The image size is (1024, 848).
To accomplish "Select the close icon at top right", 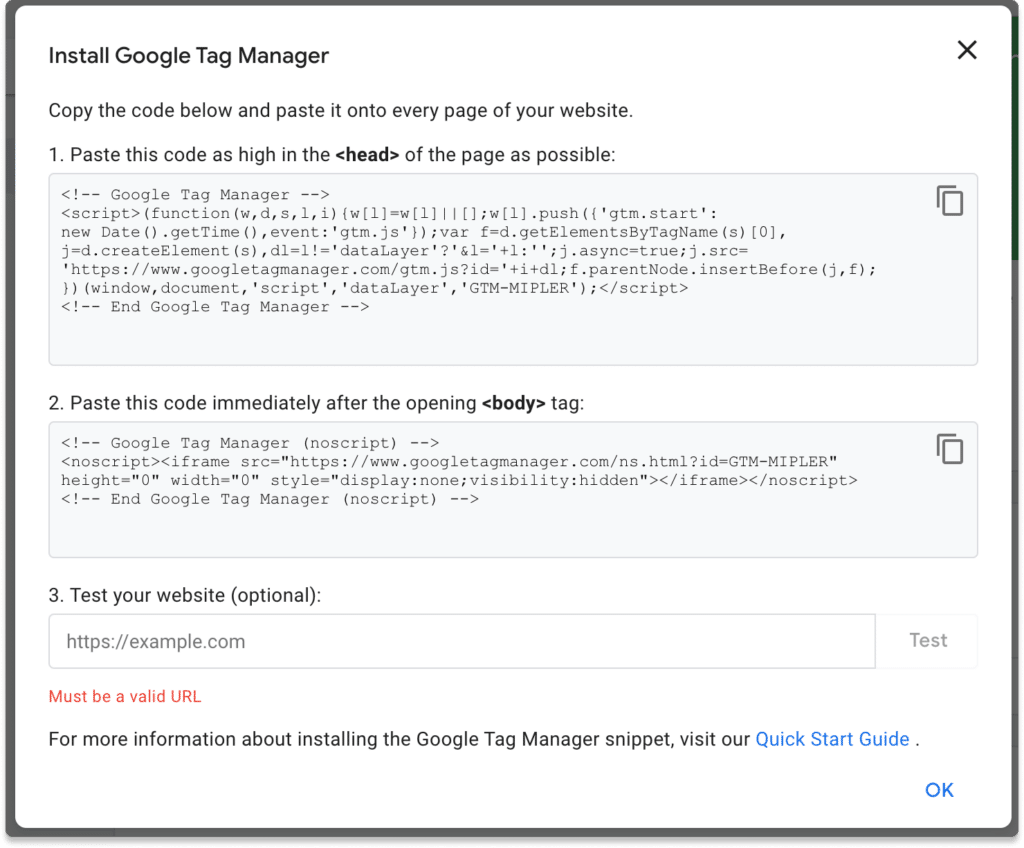I will click(x=966, y=49).
